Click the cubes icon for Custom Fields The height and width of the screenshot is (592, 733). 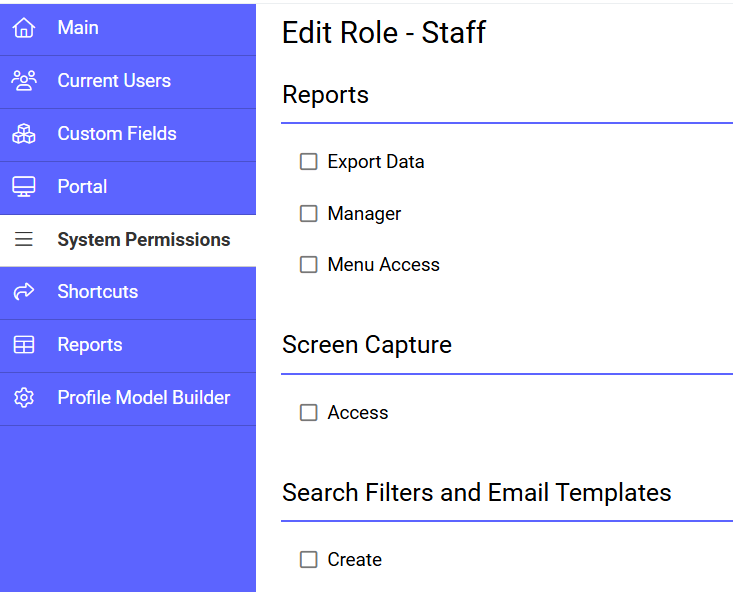point(24,134)
